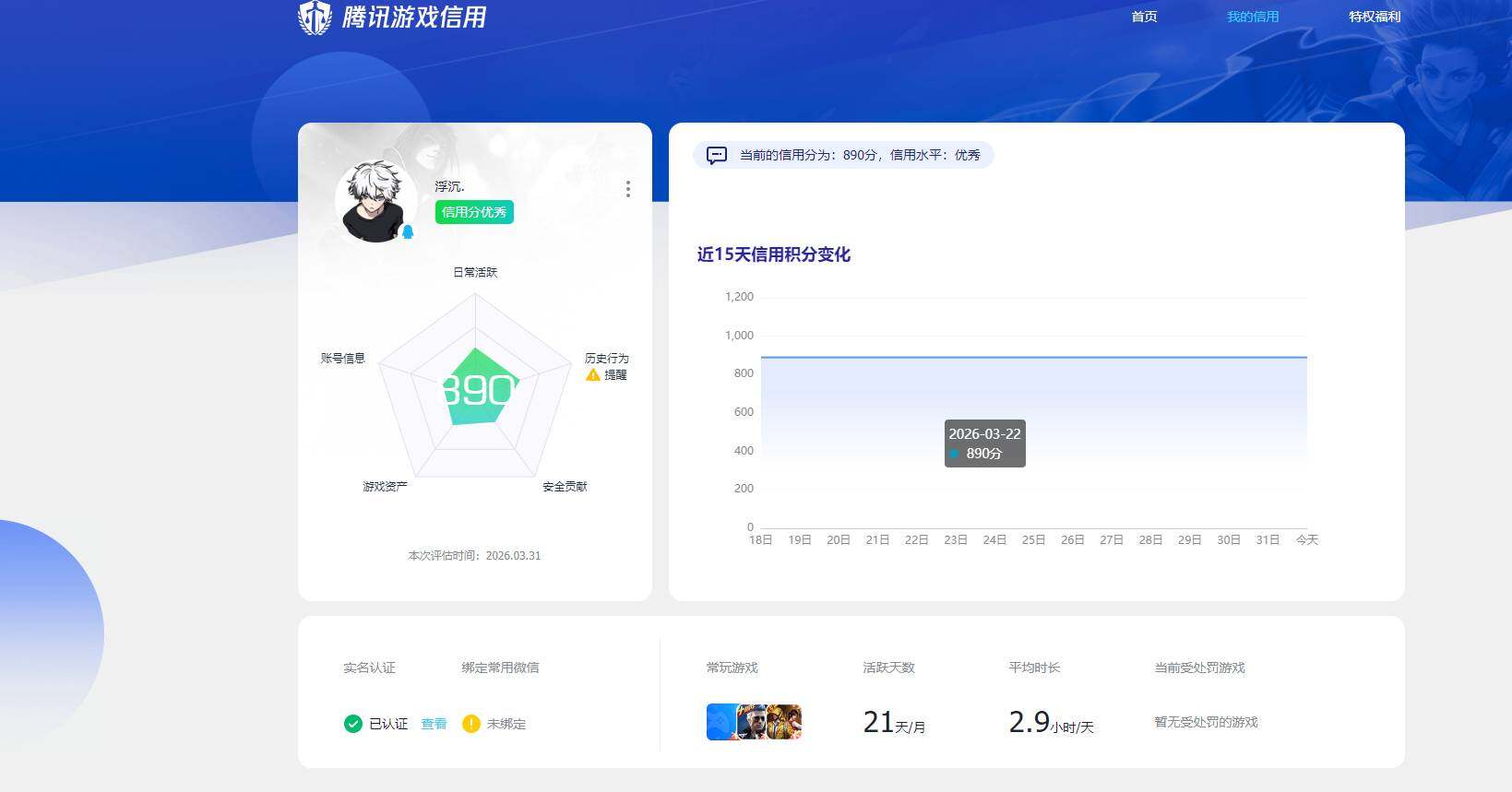Select the 账号信息 radar axis label

343,358
